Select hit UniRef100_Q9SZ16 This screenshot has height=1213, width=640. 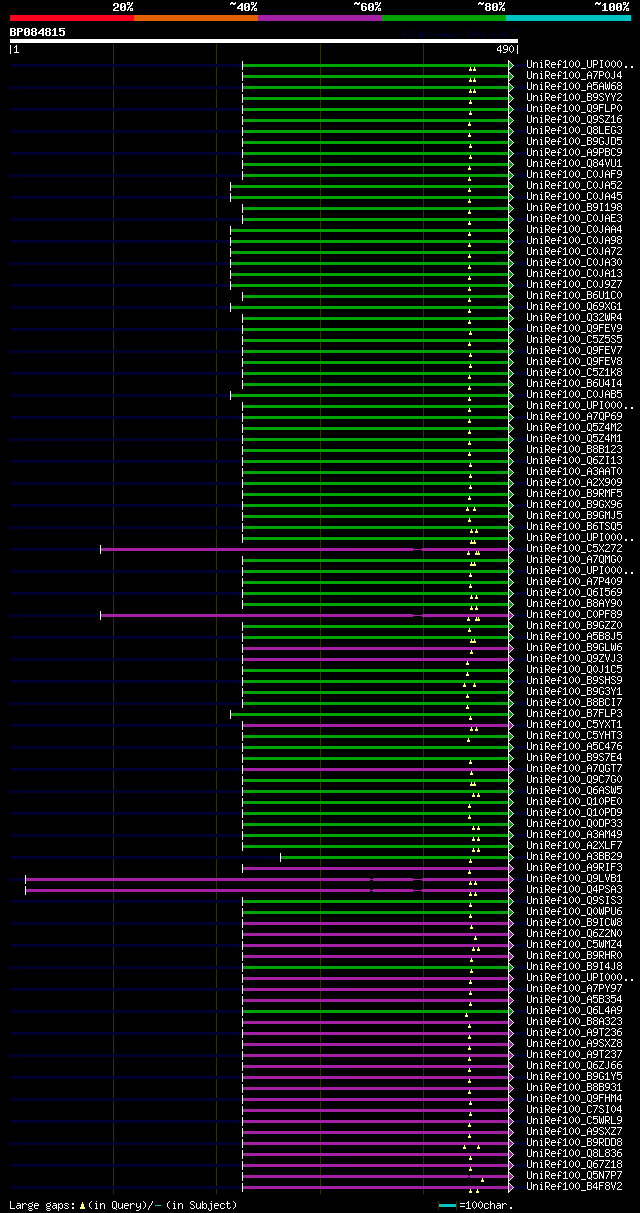tap(574, 119)
